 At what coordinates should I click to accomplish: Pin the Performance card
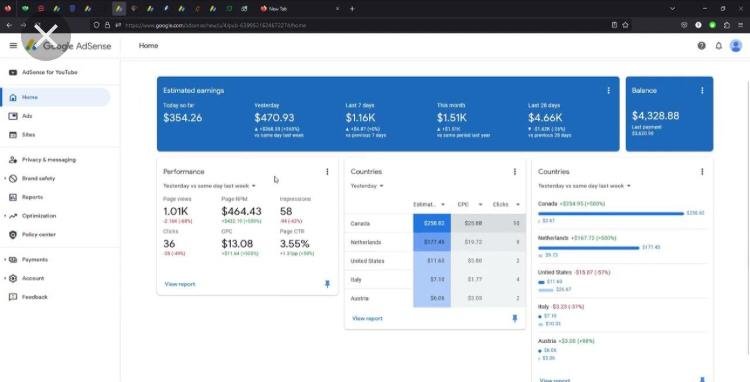(x=327, y=284)
